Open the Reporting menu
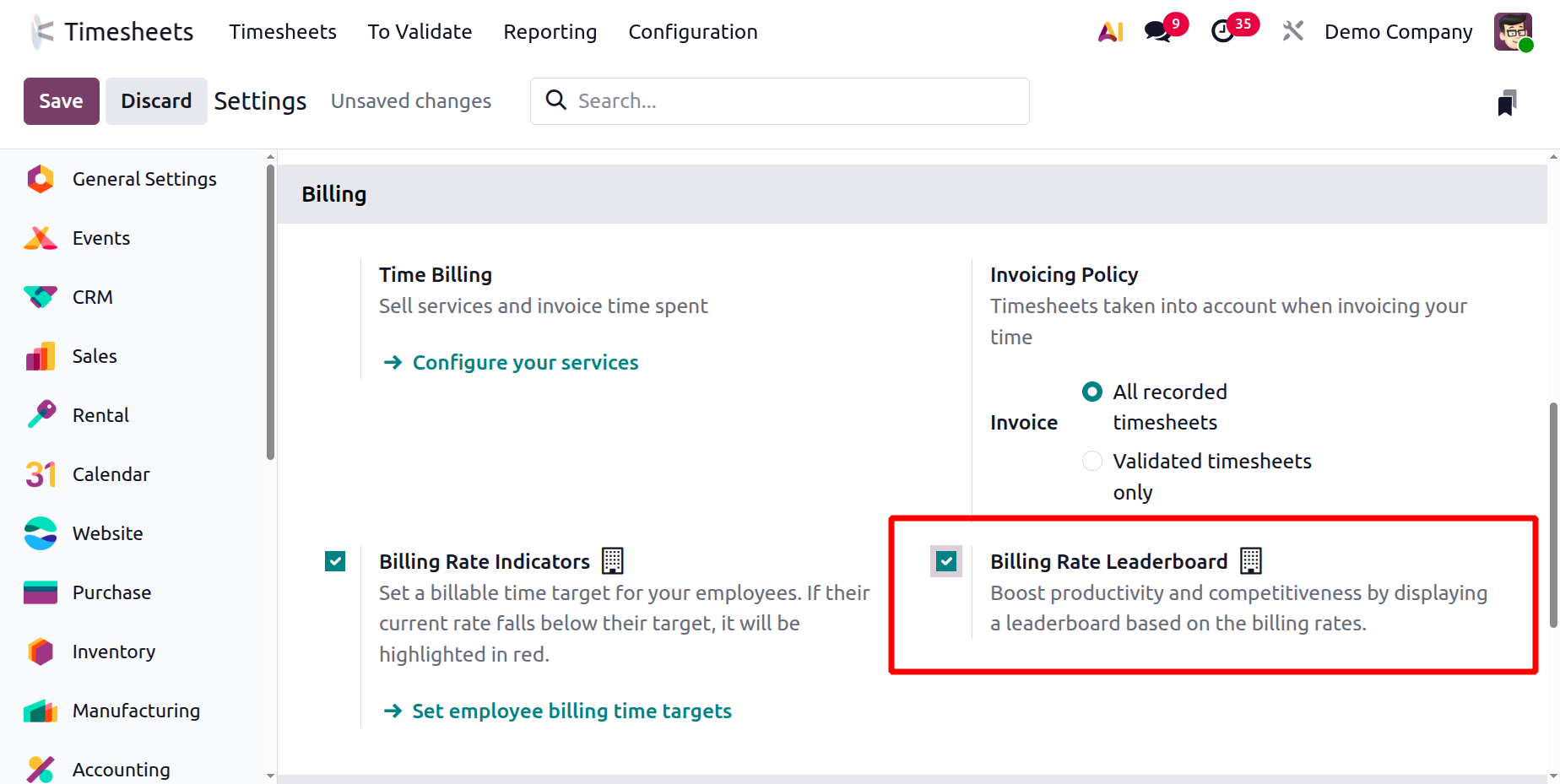The width and height of the screenshot is (1560, 784). [550, 32]
